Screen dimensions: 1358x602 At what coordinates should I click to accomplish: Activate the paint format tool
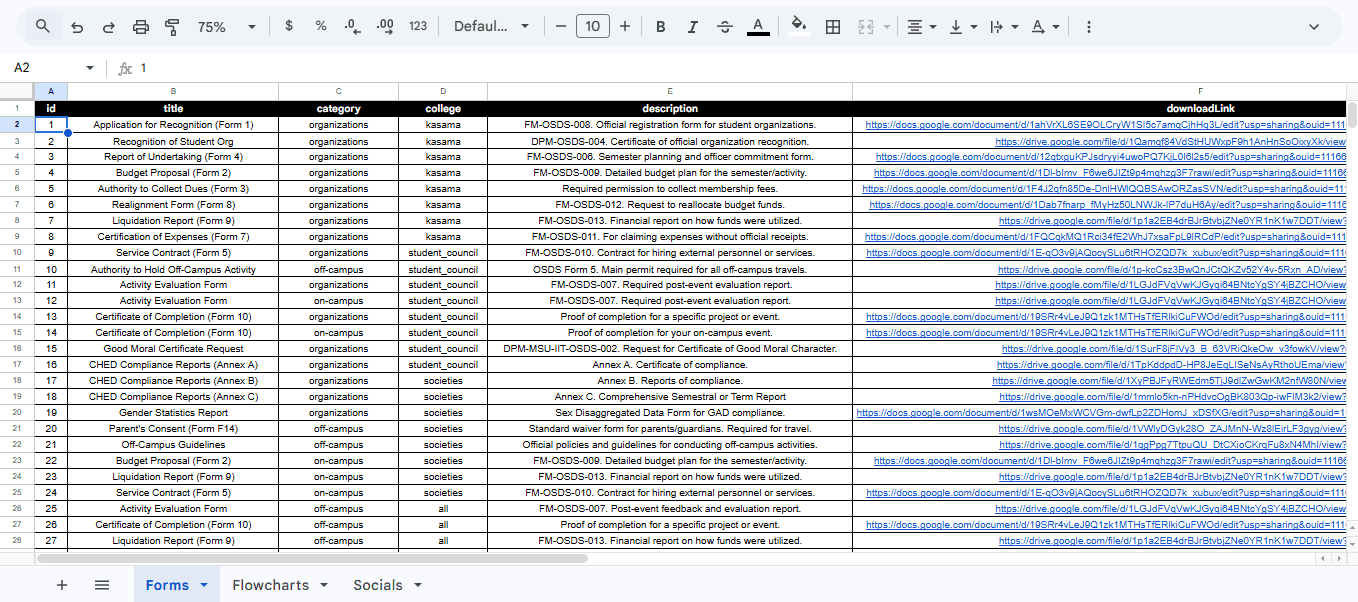(172, 27)
